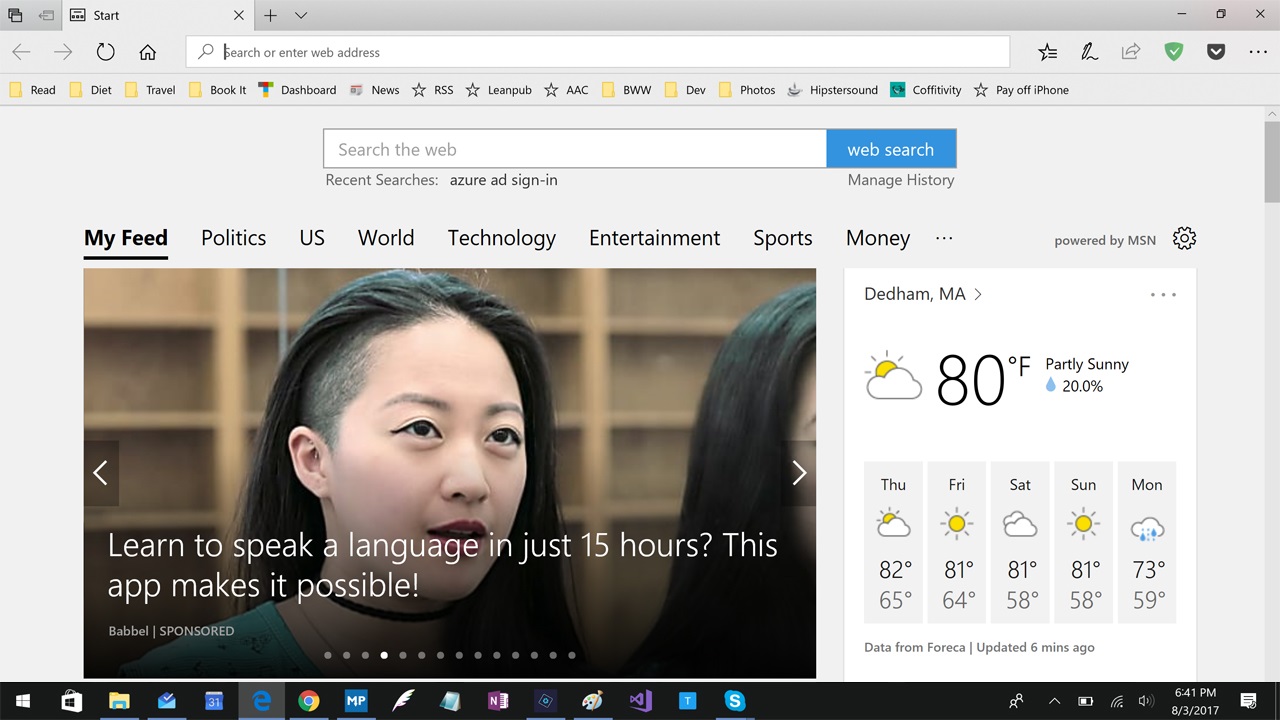Screen dimensions: 1280x720
Task: Click the web search button
Action: point(890,148)
